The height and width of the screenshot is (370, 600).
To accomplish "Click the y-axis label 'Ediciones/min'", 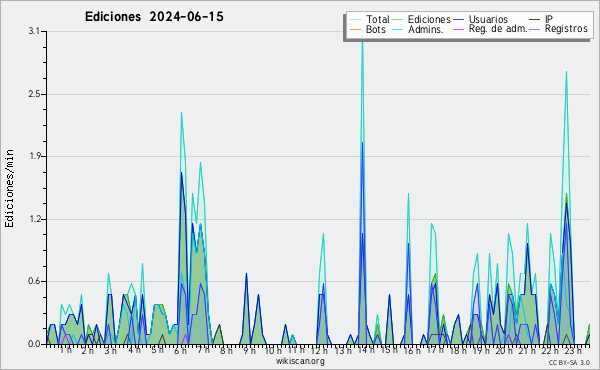I will (9, 188).
